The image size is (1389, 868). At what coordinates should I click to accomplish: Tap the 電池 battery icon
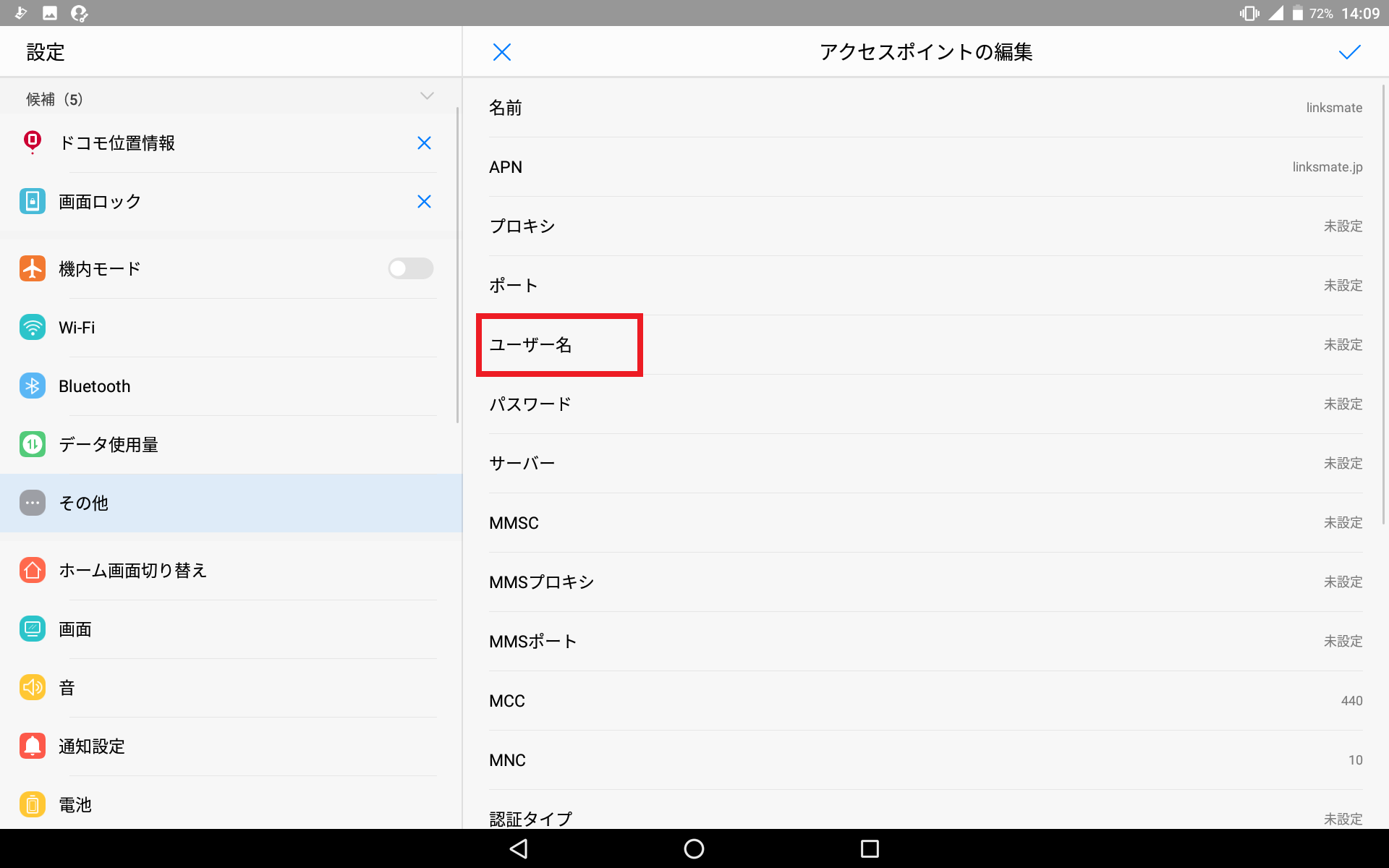pyautogui.click(x=33, y=804)
